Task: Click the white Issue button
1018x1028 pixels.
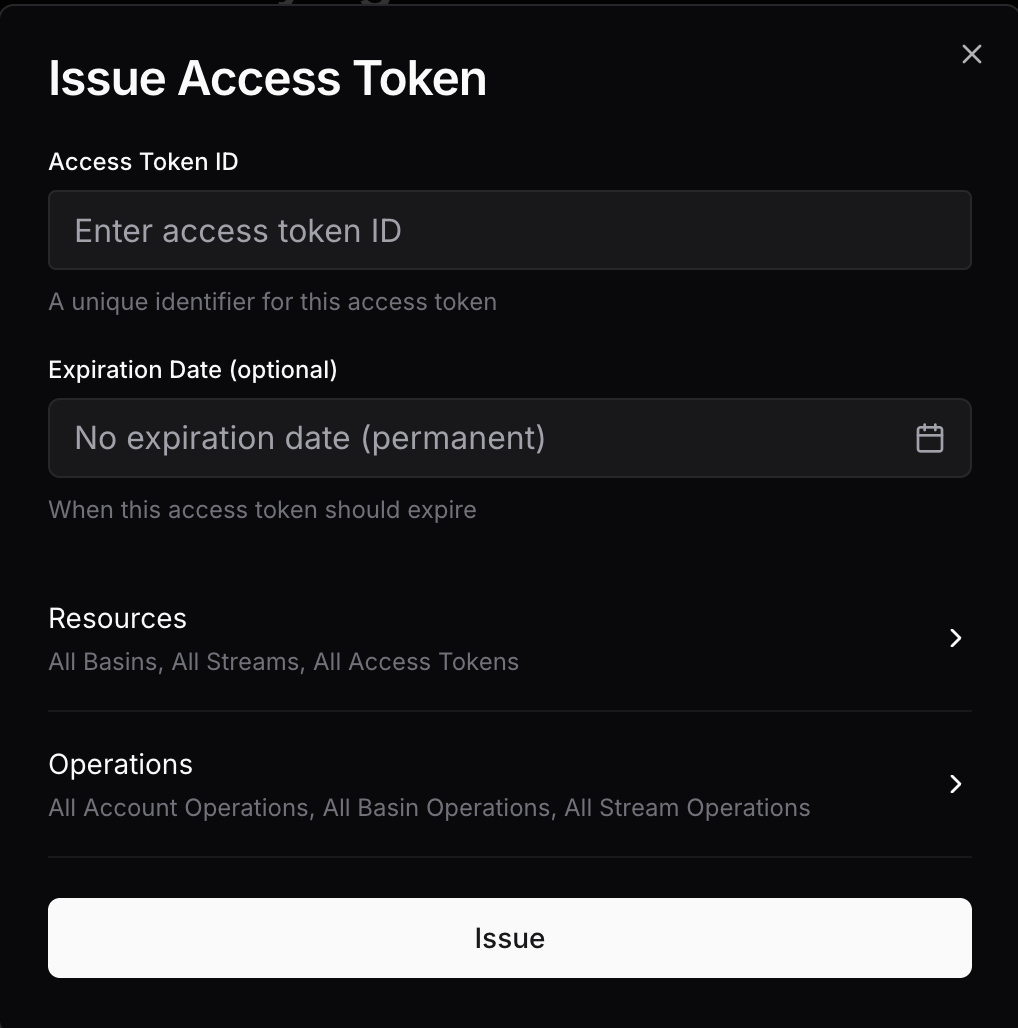Action: coord(510,938)
